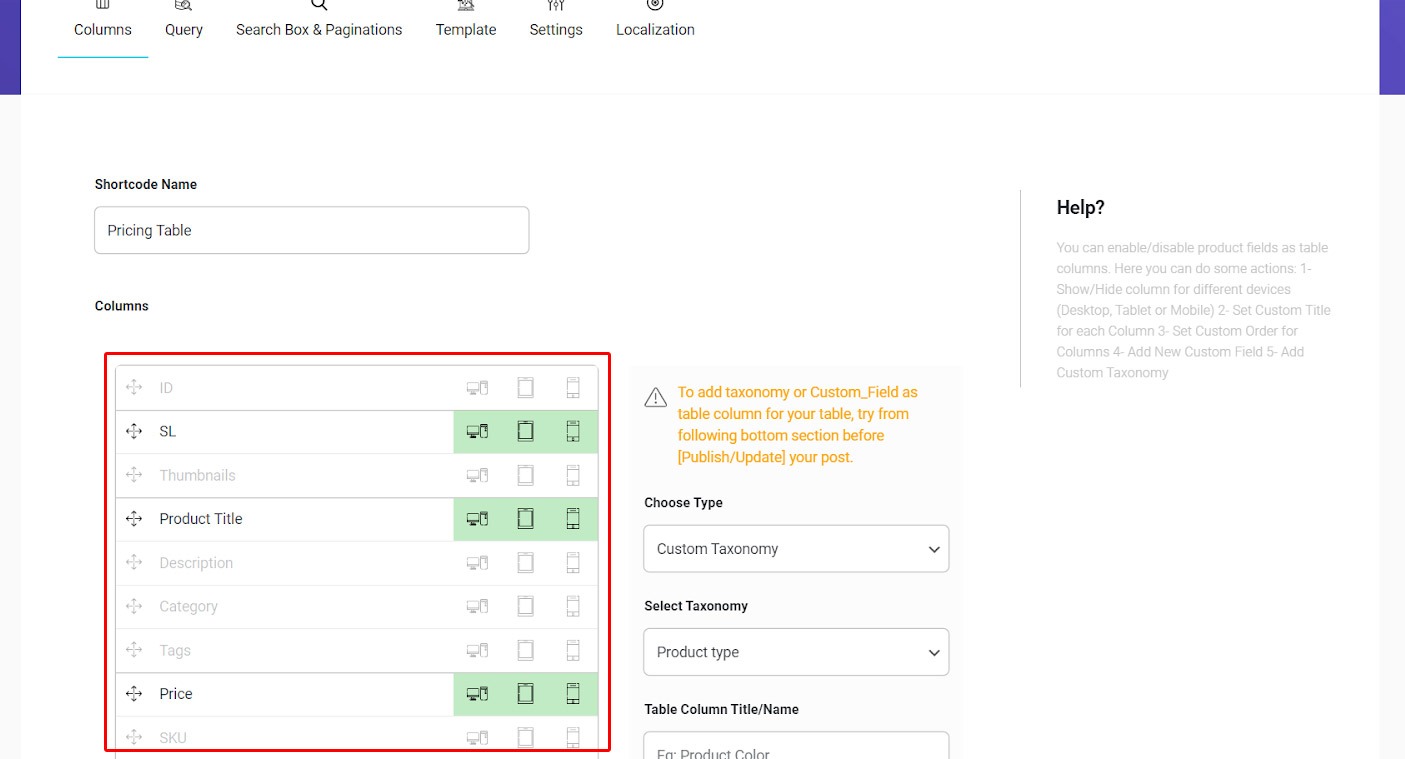Image resolution: width=1405 pixels, height=759 pixels.
Task: Click the Price column label
Action: click(x=176, y=693)
